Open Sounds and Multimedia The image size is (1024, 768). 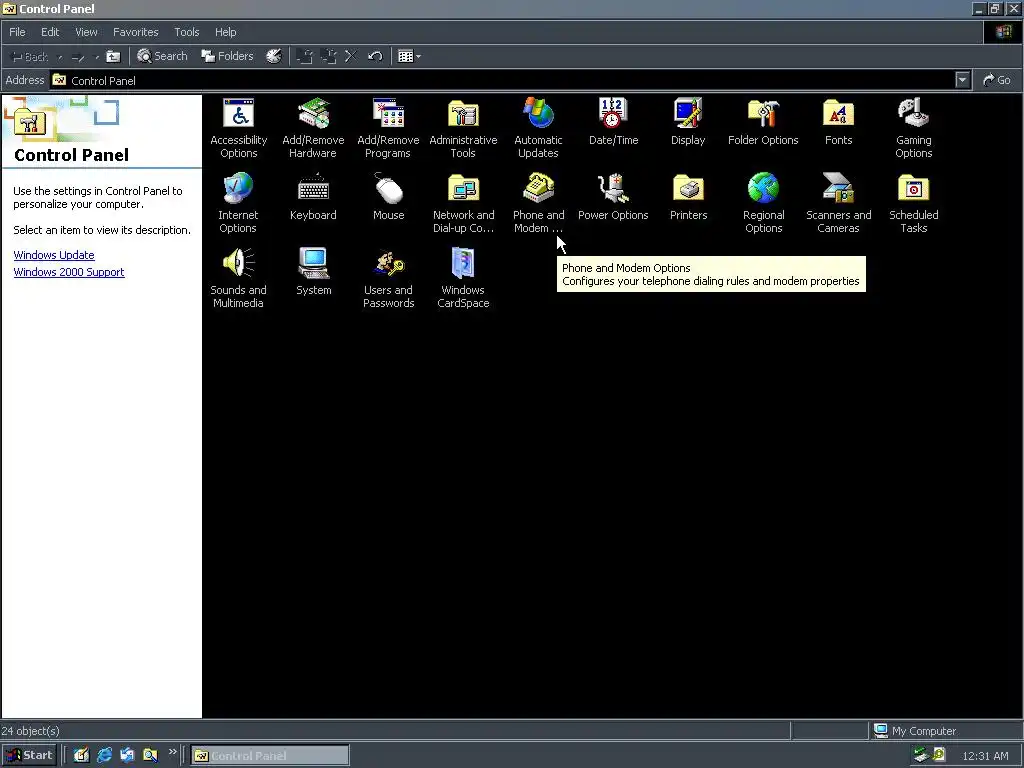(238, 278)
